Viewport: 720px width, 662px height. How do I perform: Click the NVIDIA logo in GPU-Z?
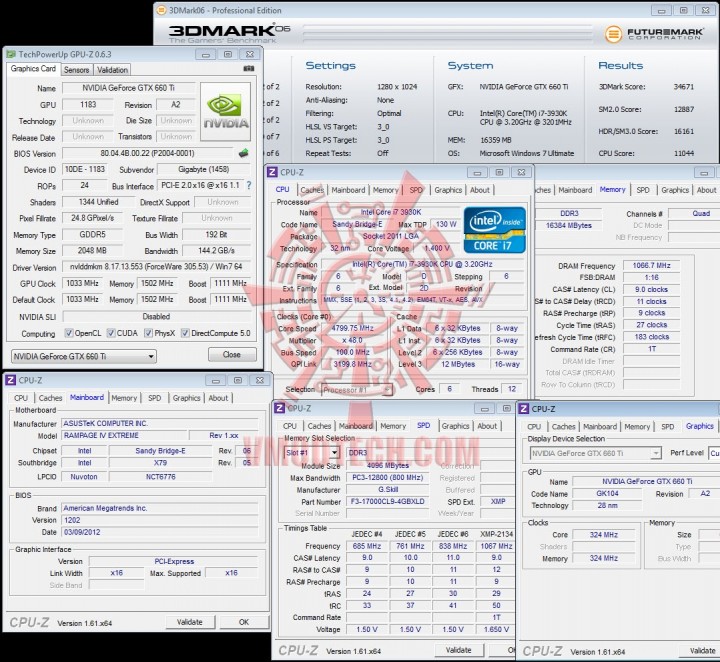pos(225,112)
